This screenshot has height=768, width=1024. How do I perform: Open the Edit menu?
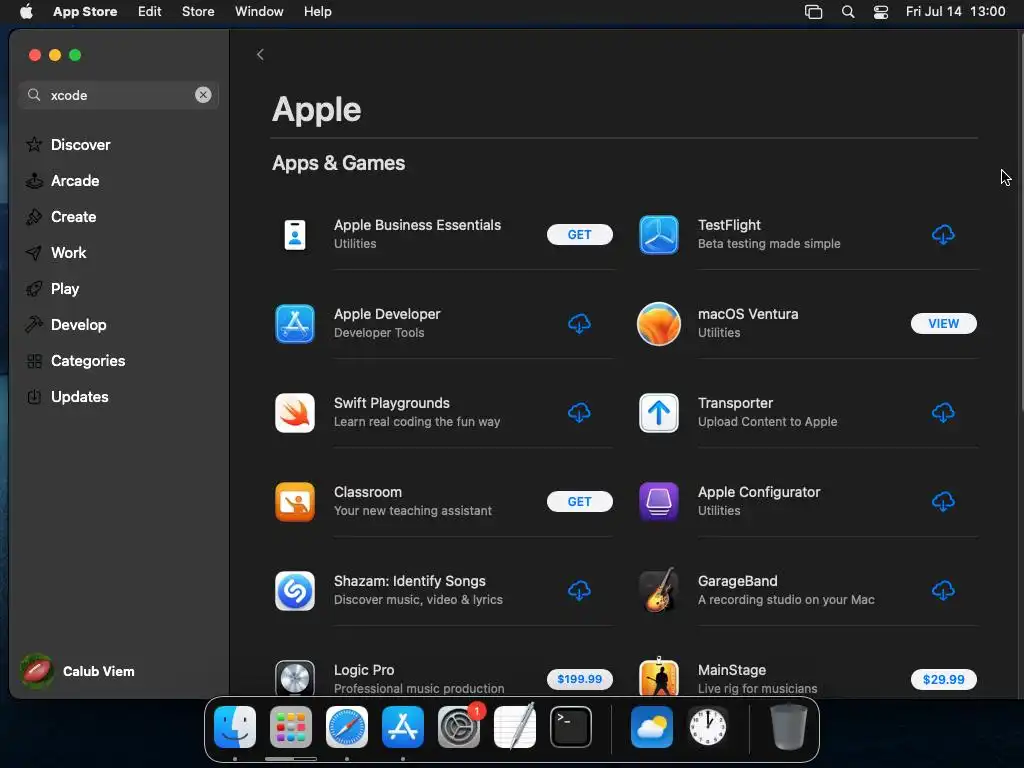pos(150,11)
